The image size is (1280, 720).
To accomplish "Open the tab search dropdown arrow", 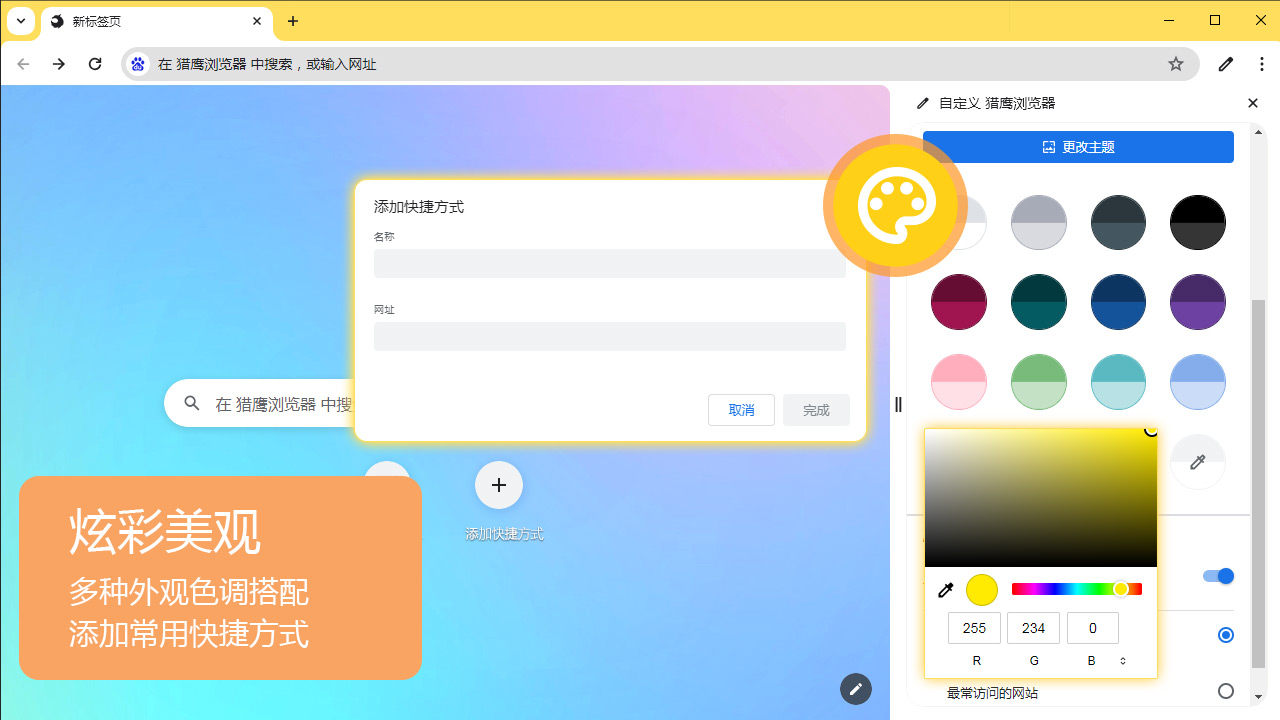I will click(21, 21).
